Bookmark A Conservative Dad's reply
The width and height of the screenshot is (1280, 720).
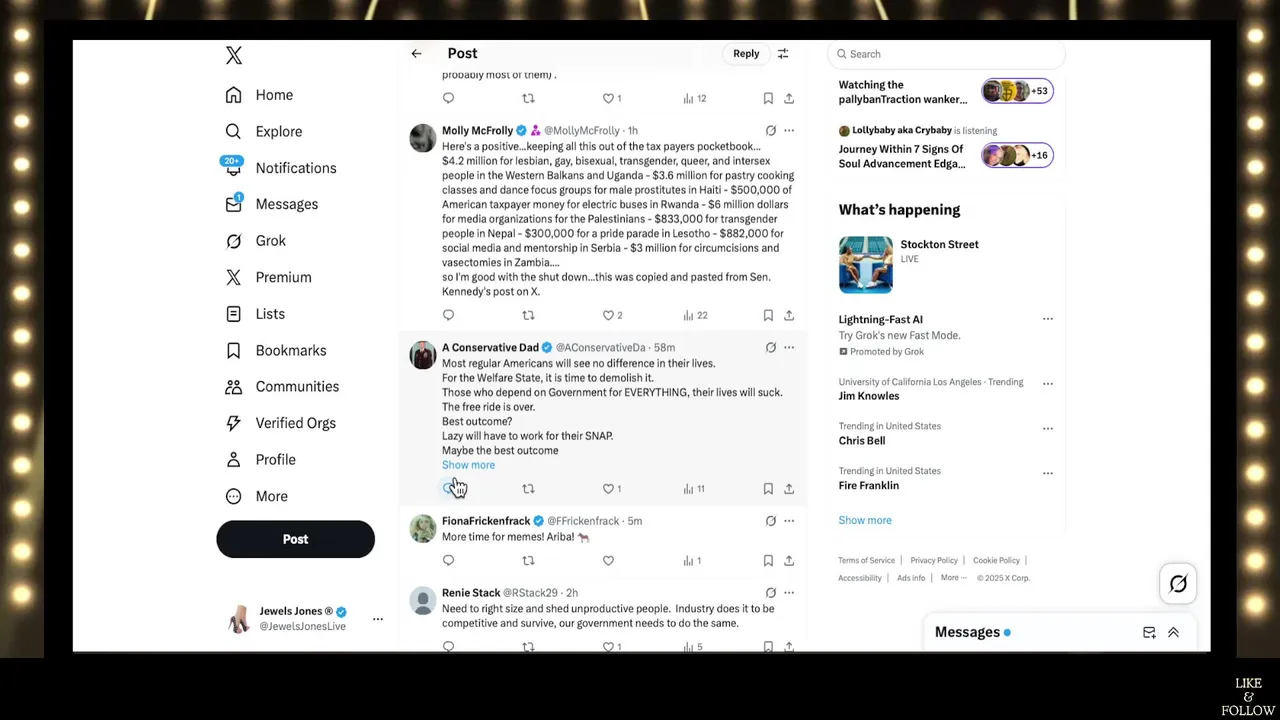pyautogui.click(x=768, y=489)
